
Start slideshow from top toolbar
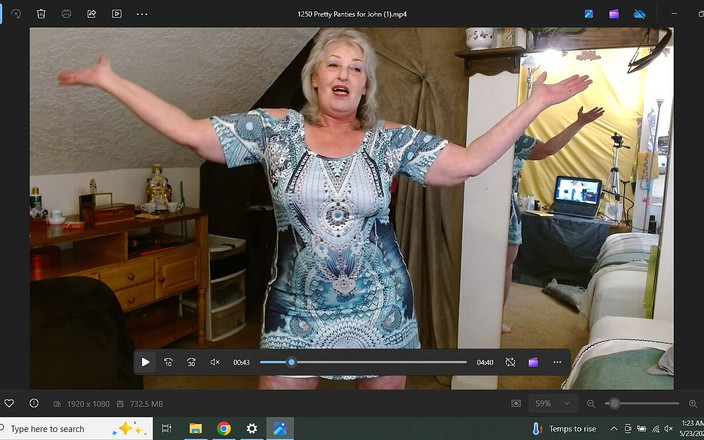click(x=116, y=14)
